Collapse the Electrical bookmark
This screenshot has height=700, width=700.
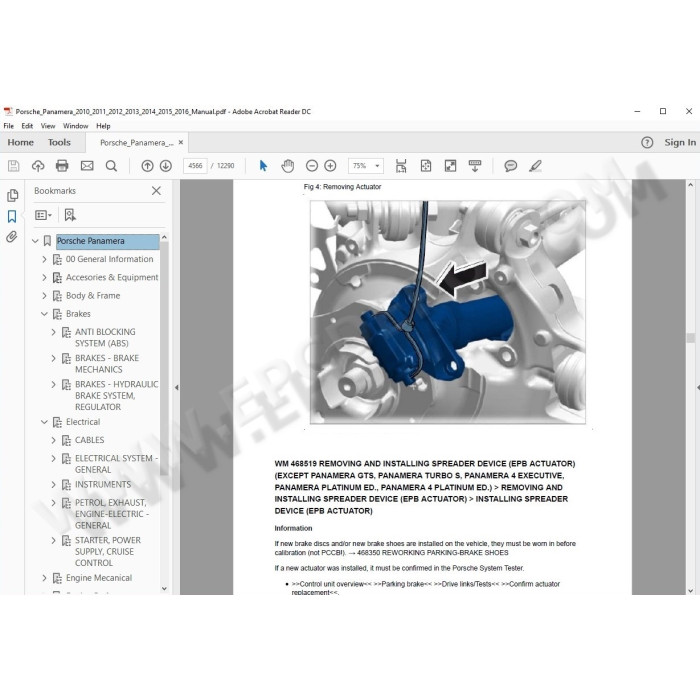pyautogui.click(x=44, y=422)
